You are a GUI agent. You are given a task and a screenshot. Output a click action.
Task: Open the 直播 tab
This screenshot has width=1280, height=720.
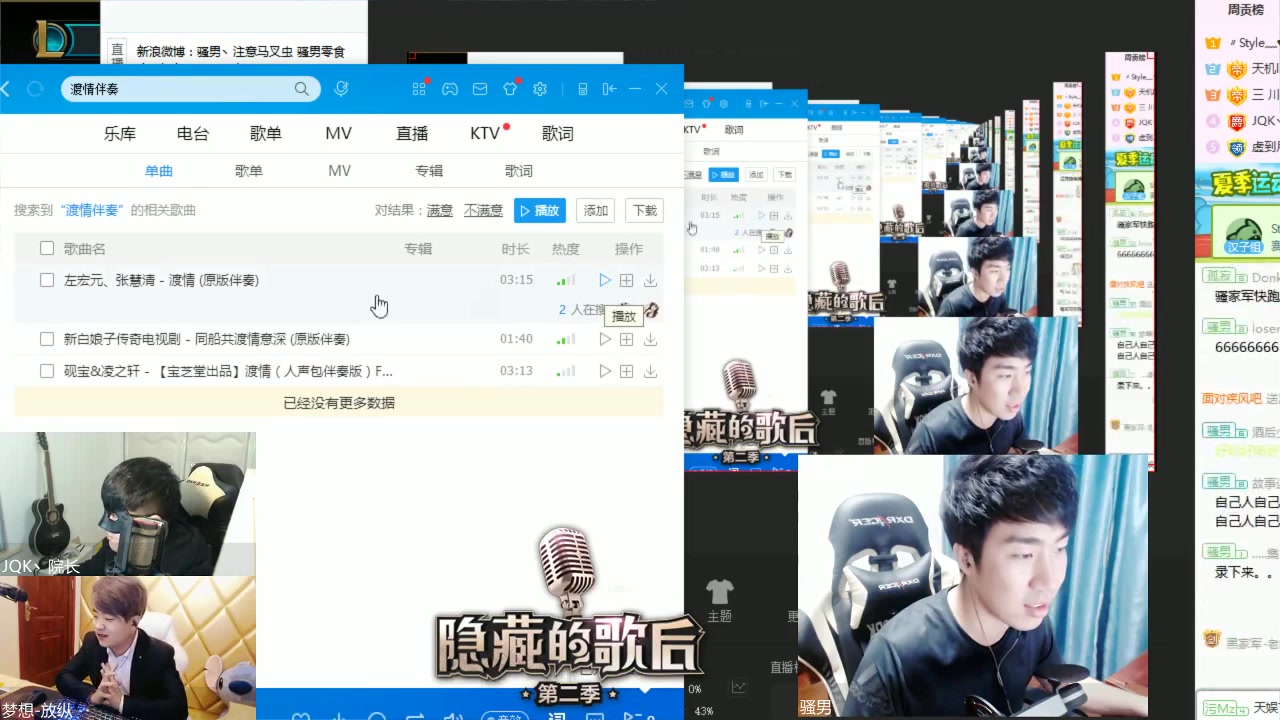(412, 133)
